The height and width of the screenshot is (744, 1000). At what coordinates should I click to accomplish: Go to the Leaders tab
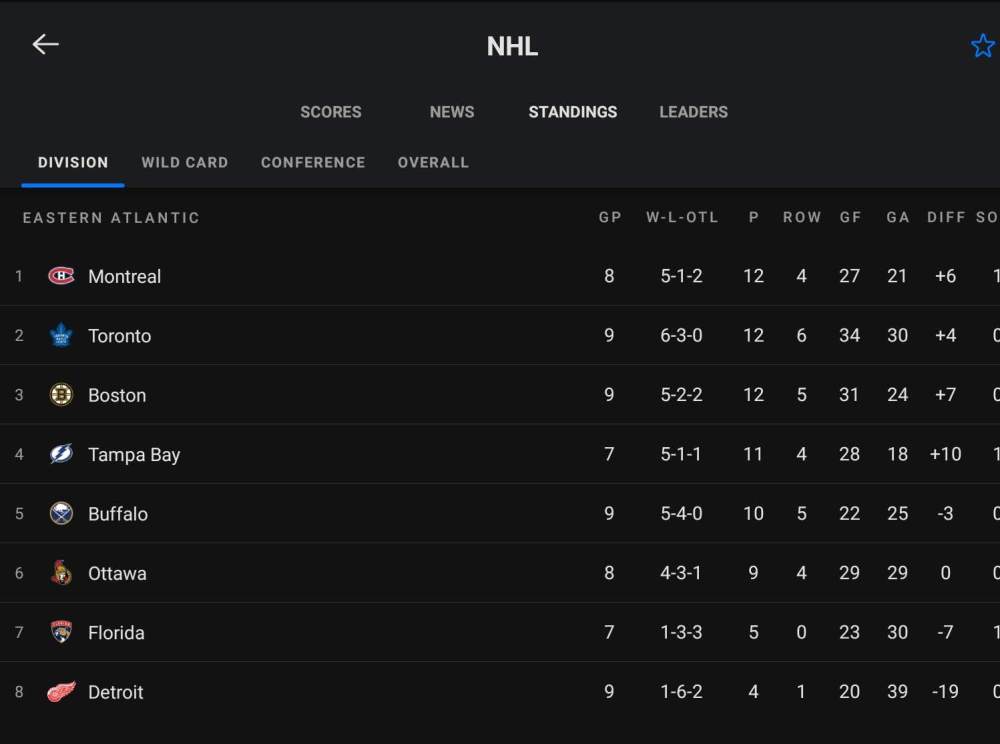[693, 112]
